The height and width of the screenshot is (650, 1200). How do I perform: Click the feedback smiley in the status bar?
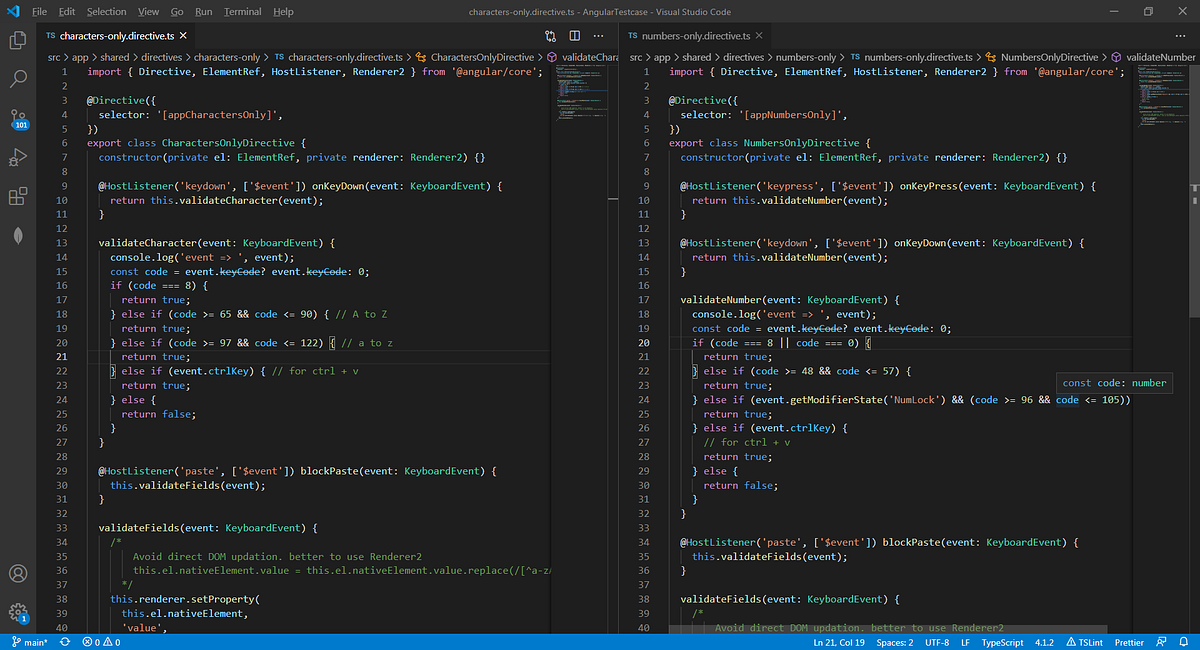coord(1160,642)
